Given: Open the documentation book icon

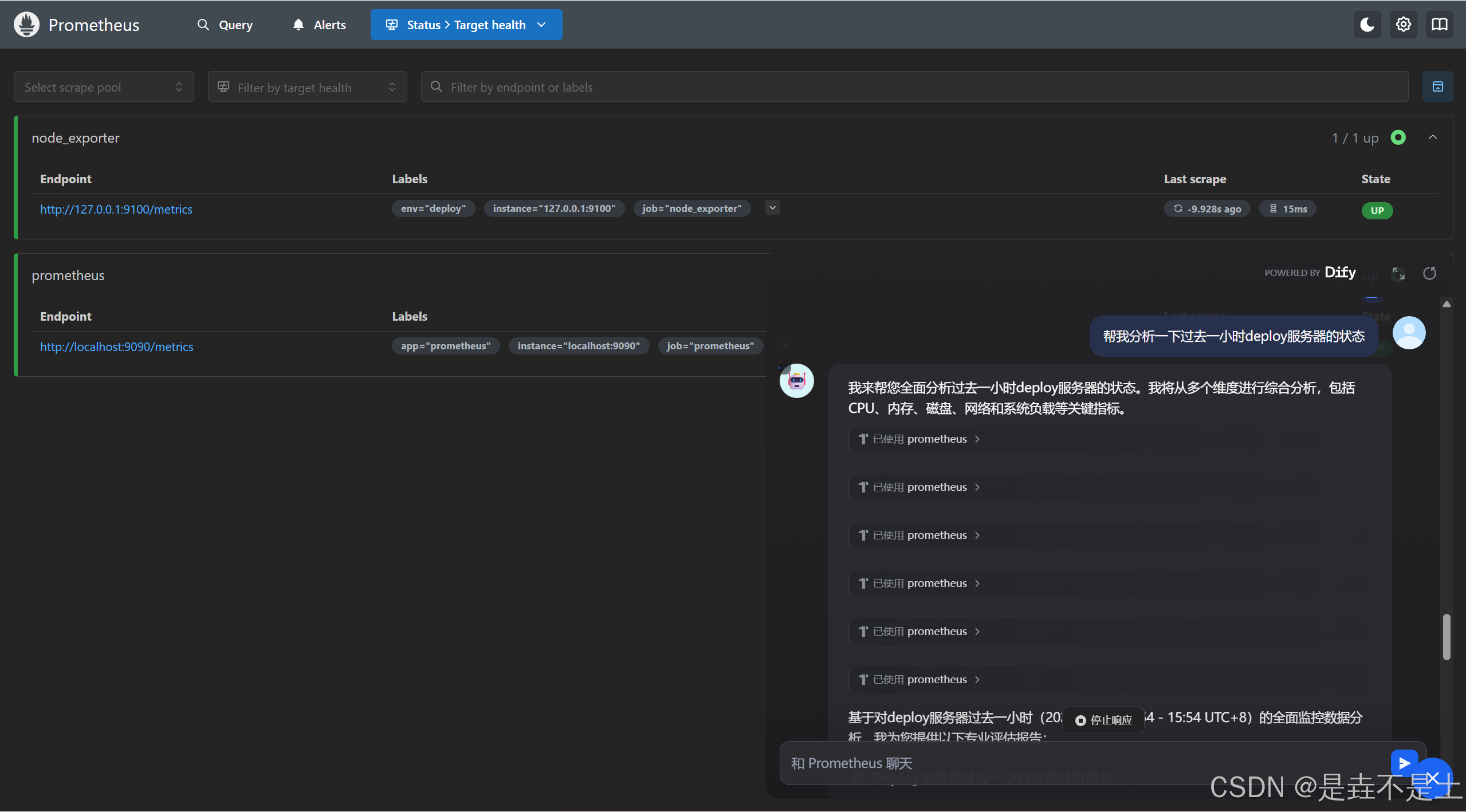Looking at the screenshot, I should (x=1439, y=25).
